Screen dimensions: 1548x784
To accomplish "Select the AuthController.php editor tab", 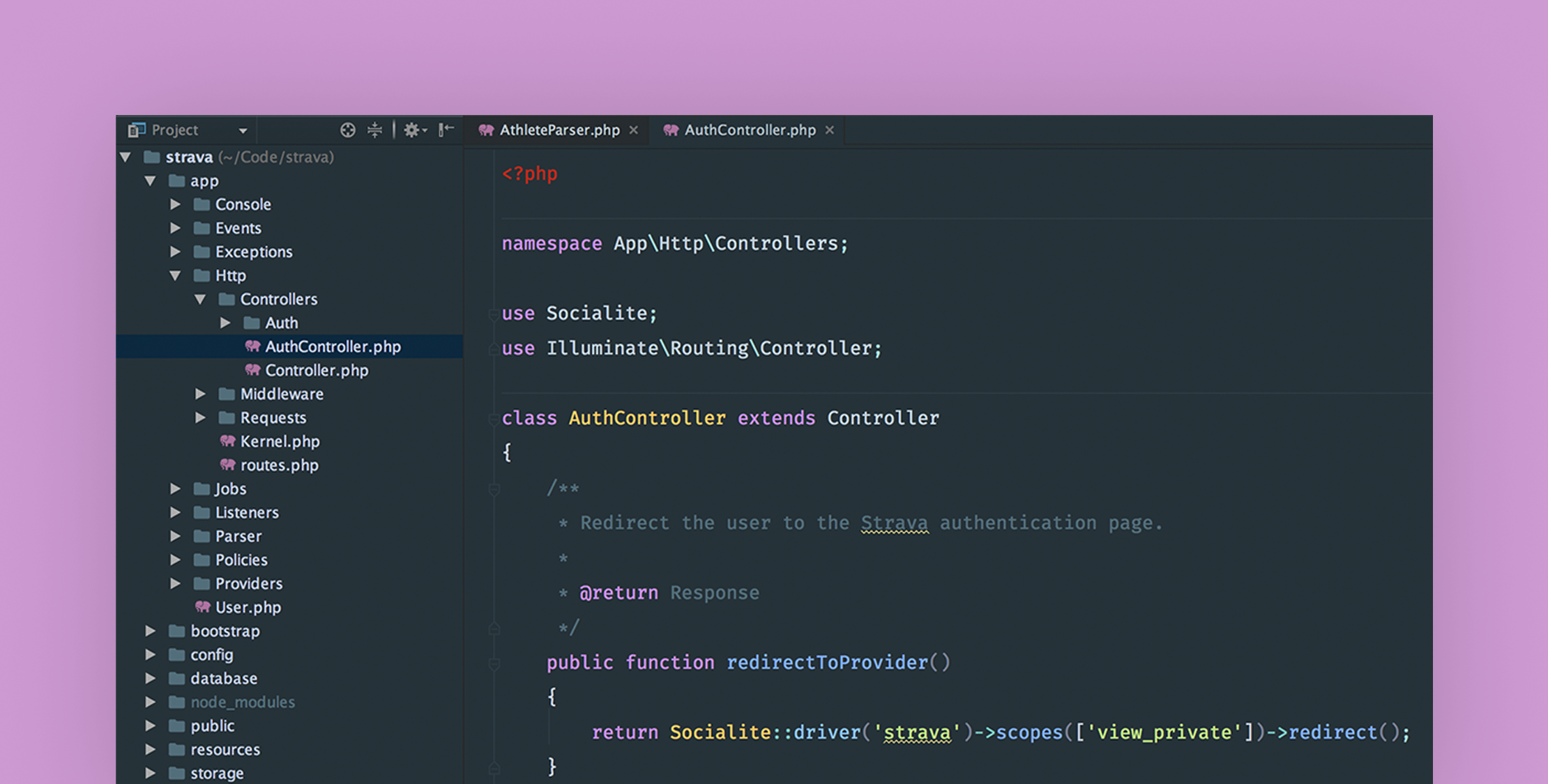I will click(x=749, y=130).
